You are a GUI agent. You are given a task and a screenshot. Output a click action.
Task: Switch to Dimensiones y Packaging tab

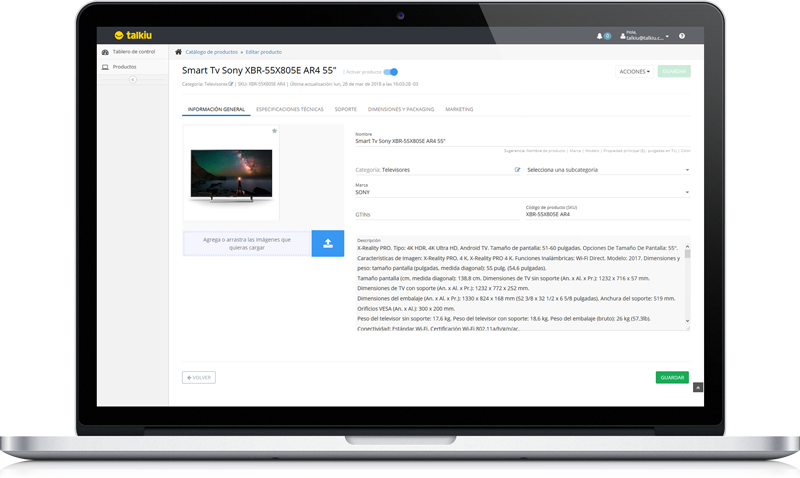(x=401, y=109)
